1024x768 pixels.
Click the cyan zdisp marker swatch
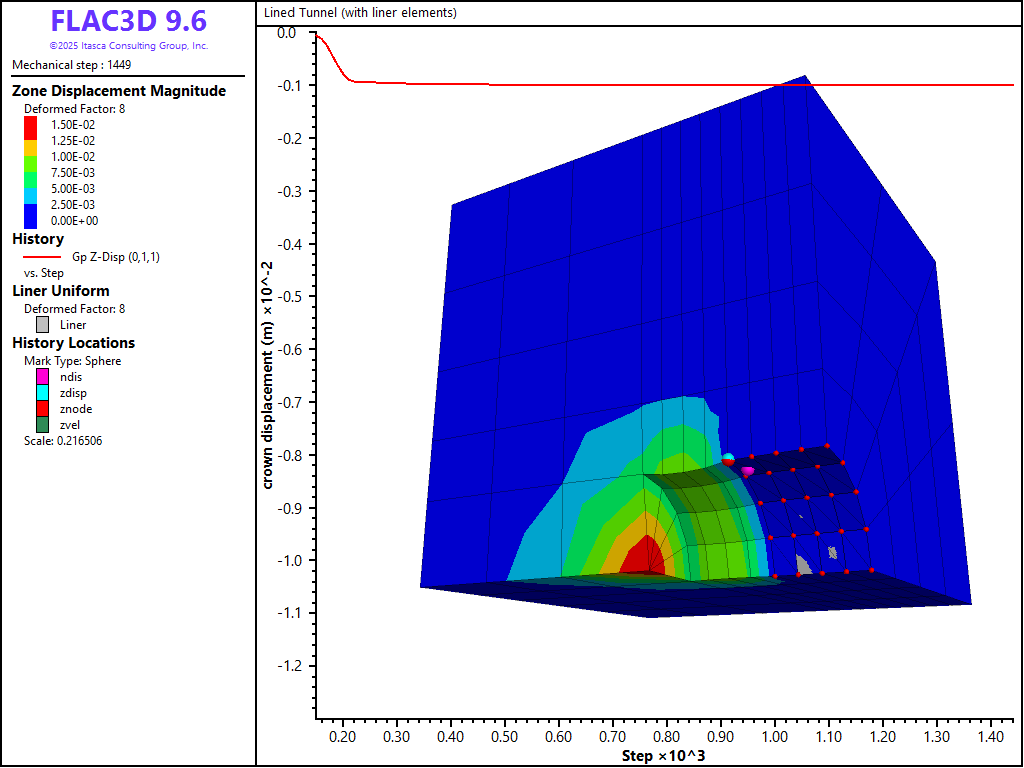tap(42, 393)
